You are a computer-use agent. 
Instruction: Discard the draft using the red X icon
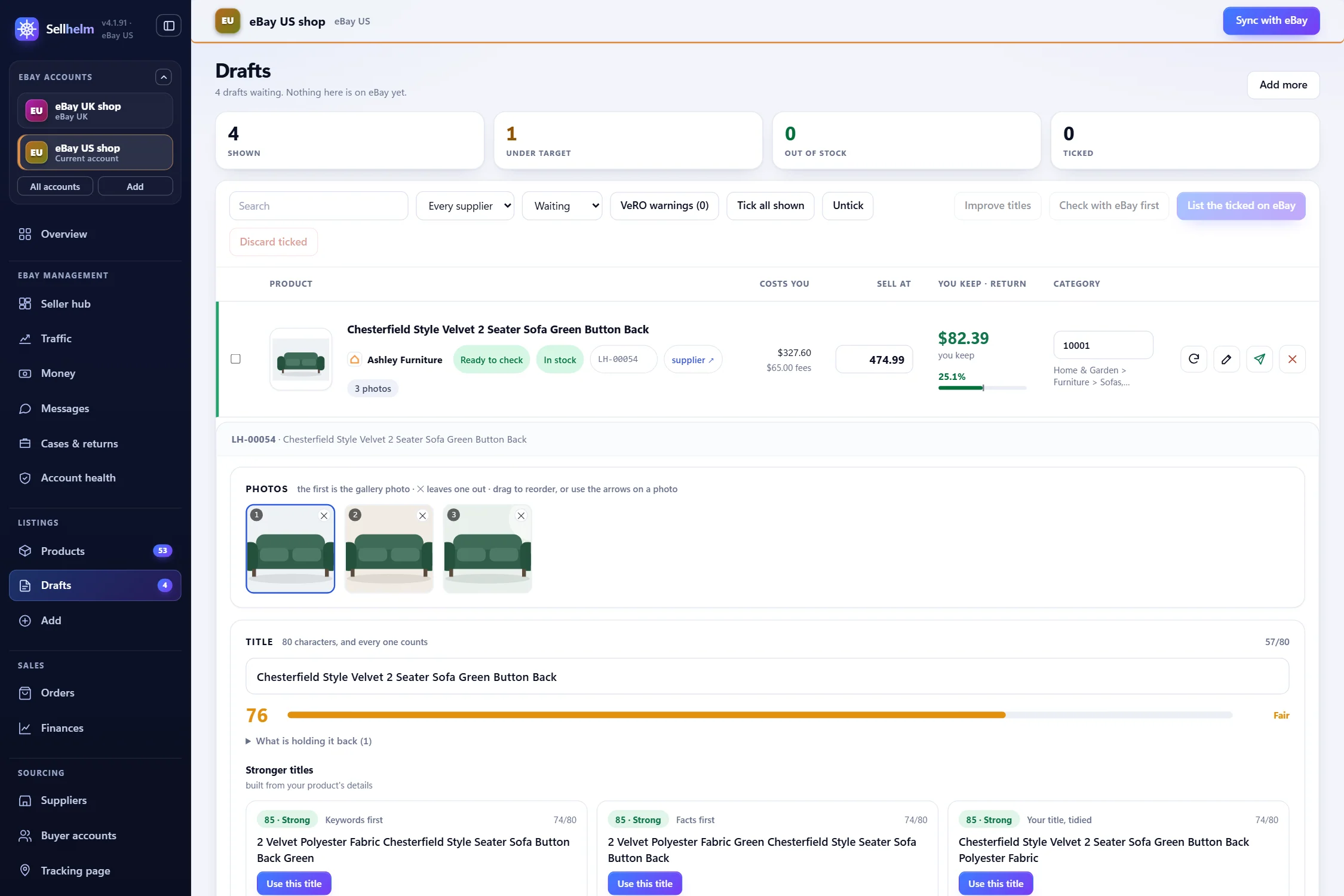[1292, 359]
